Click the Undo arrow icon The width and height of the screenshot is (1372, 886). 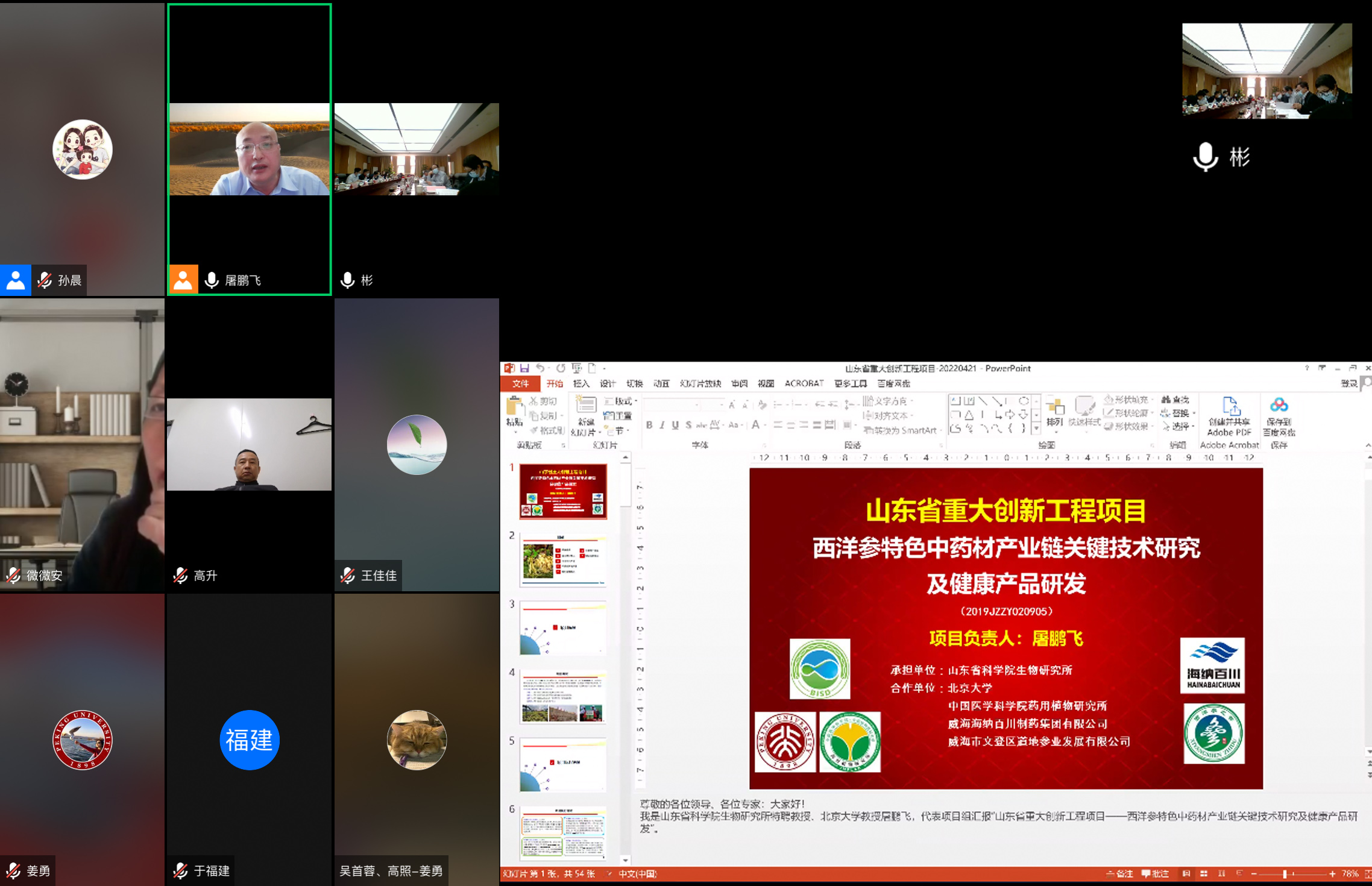tap(541, 368)
